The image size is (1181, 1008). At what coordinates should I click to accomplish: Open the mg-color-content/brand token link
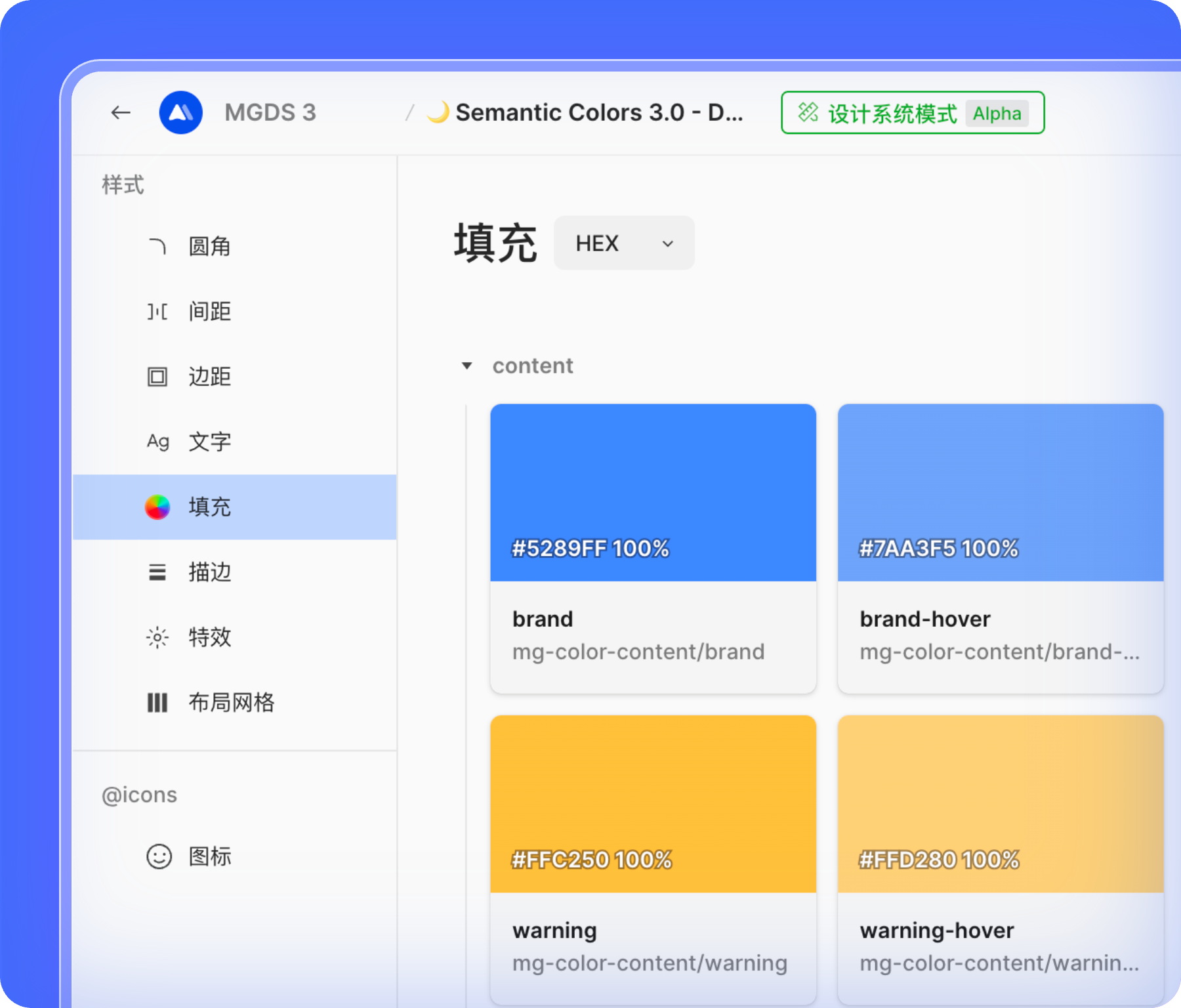(638, 652)
